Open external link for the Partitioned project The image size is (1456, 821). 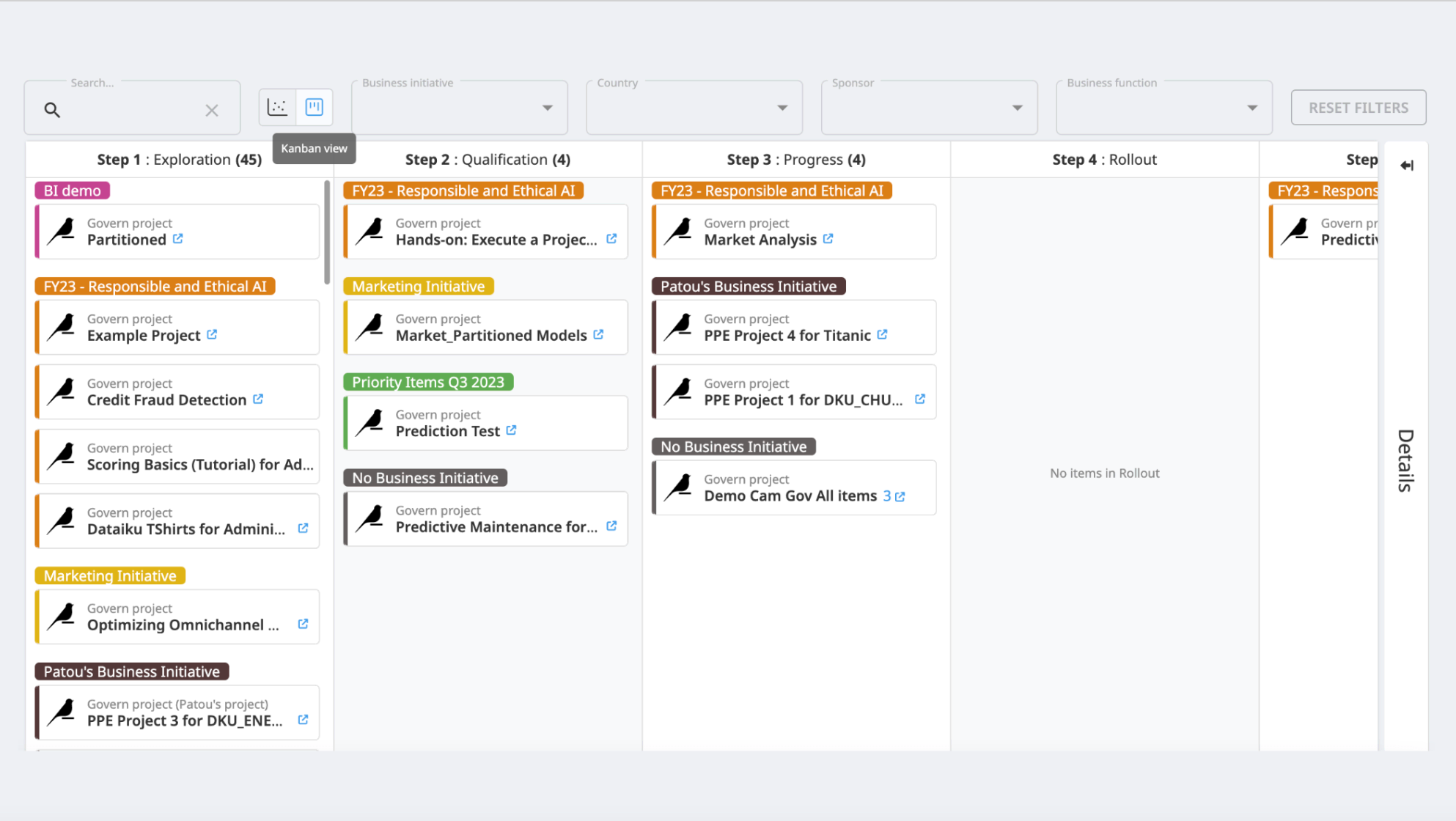click(x=178, y=239)
